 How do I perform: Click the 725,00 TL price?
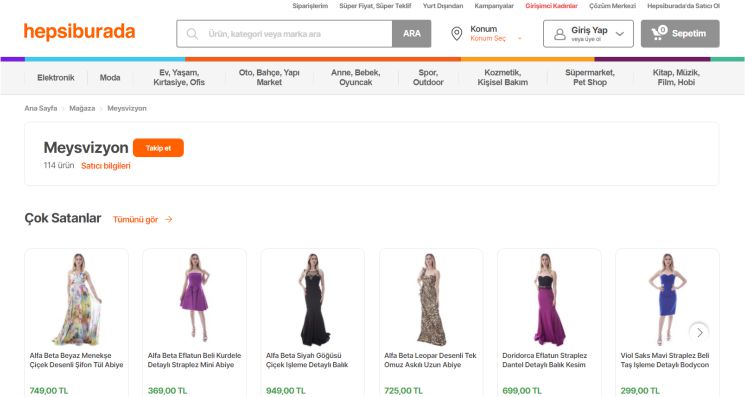(403, 390)
